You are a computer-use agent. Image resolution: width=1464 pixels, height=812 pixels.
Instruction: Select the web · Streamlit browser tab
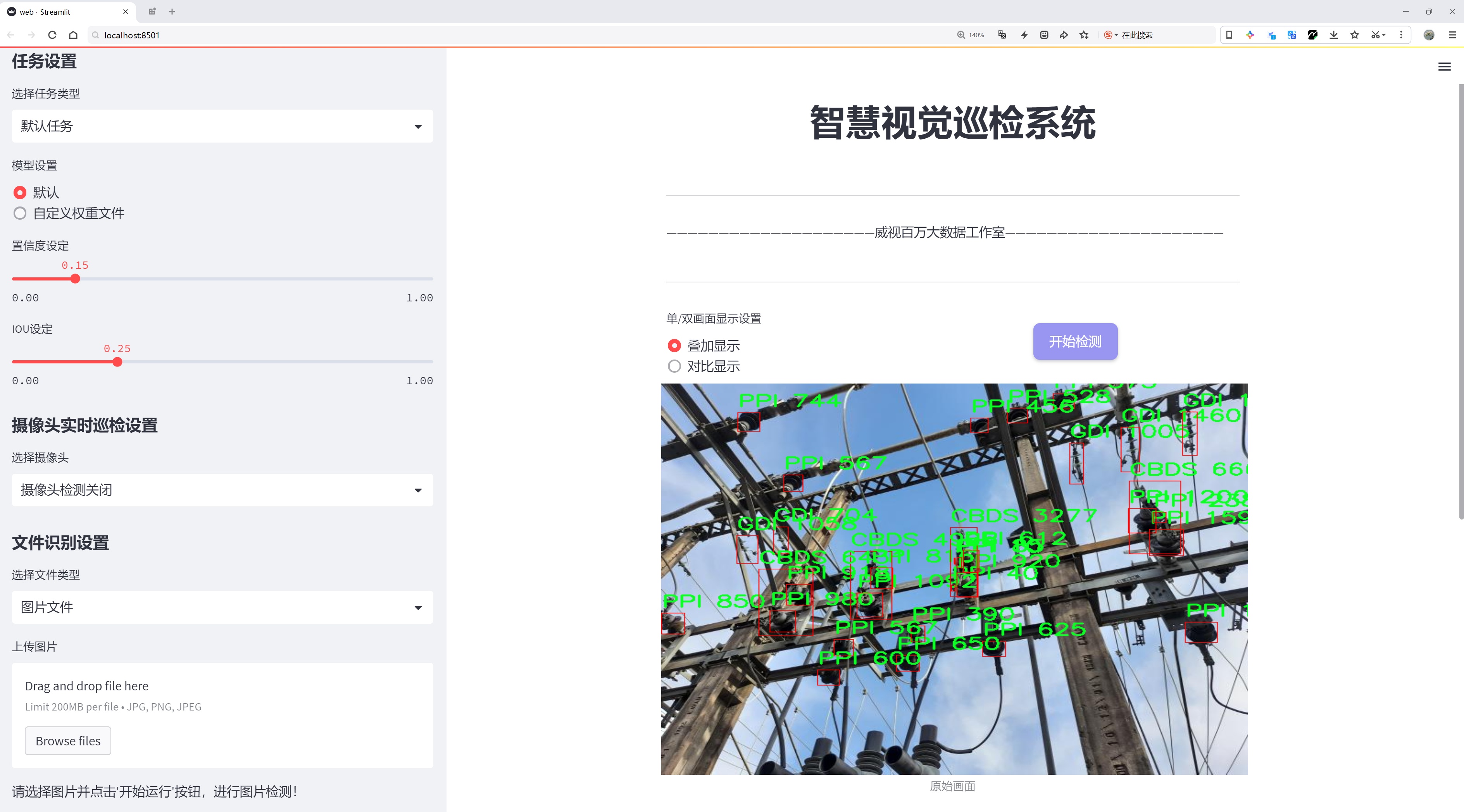click(62, 11)
